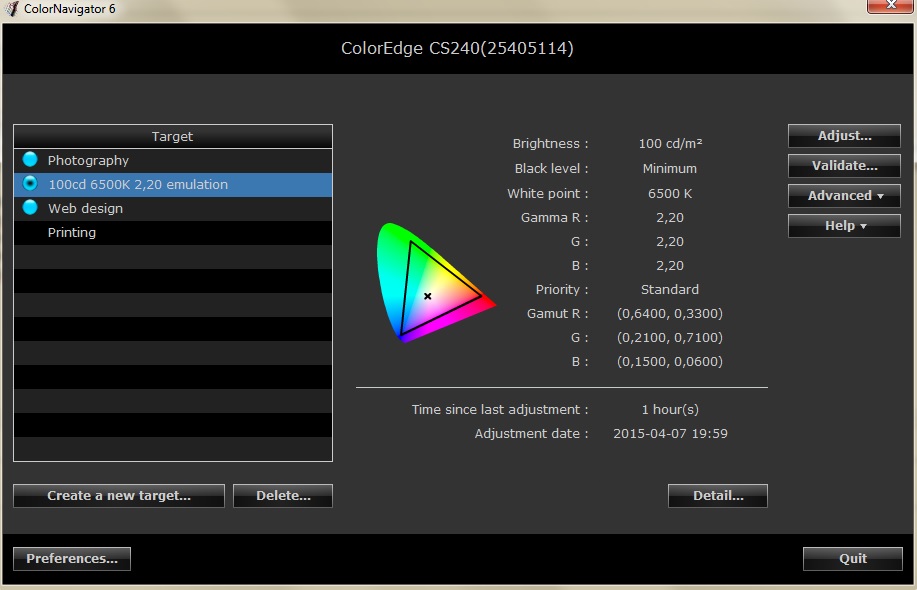Click the white point marker in gamut diagram
The image size is (917, 590).
tap(428, 296)
